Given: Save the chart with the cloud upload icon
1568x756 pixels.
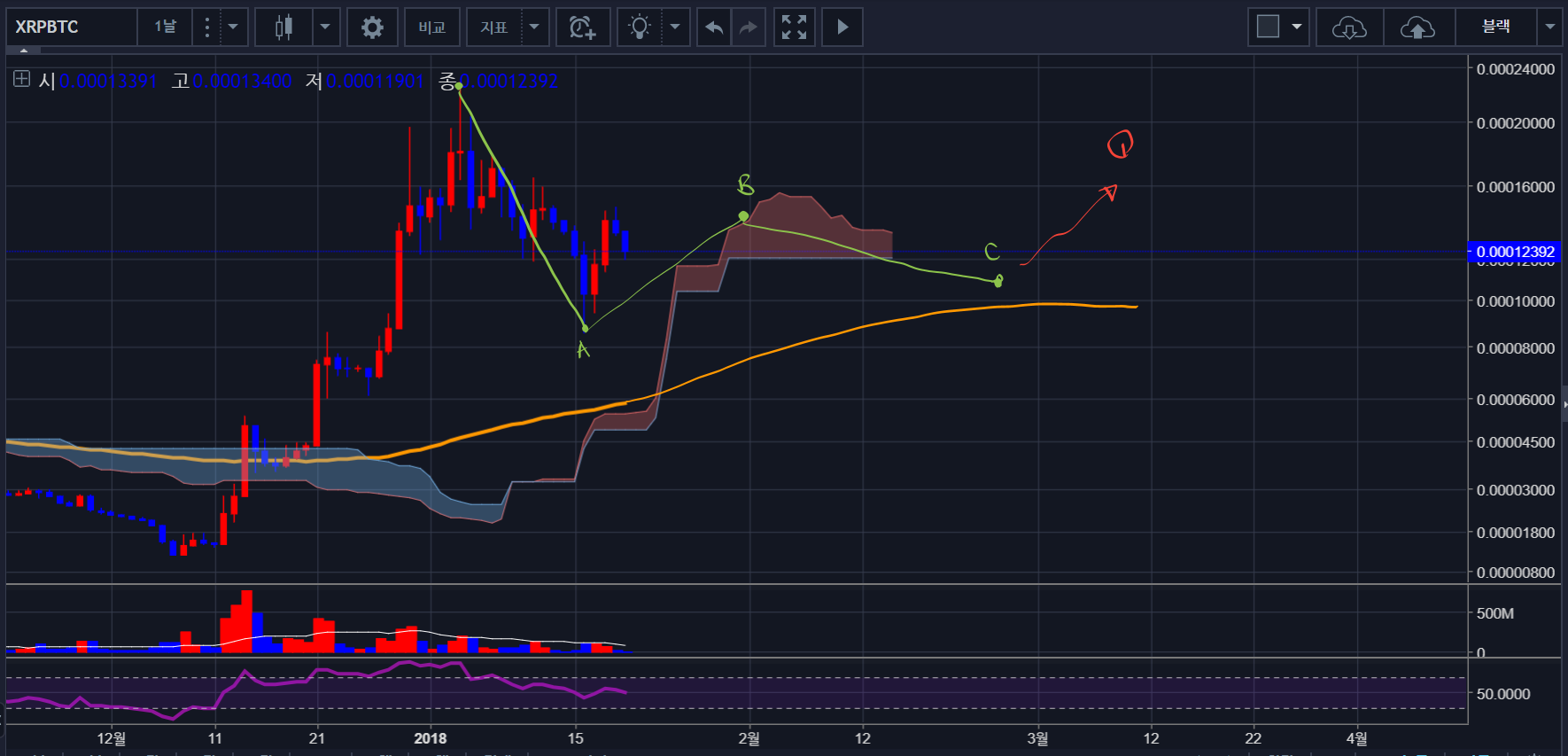Looking at the screenshot, I should coord(1417,27).
